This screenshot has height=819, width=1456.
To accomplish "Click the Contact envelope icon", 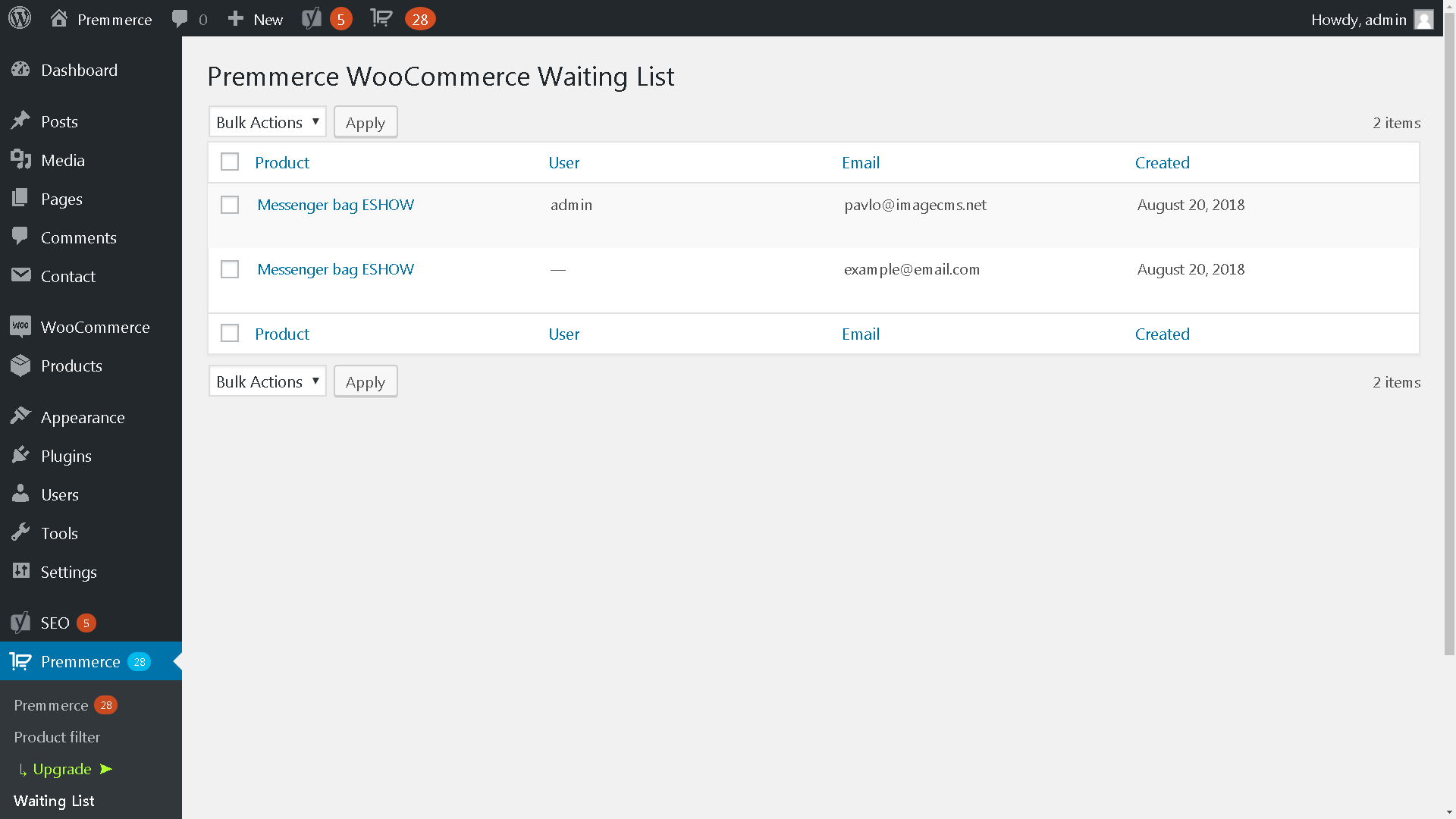I will pos(20,275).
